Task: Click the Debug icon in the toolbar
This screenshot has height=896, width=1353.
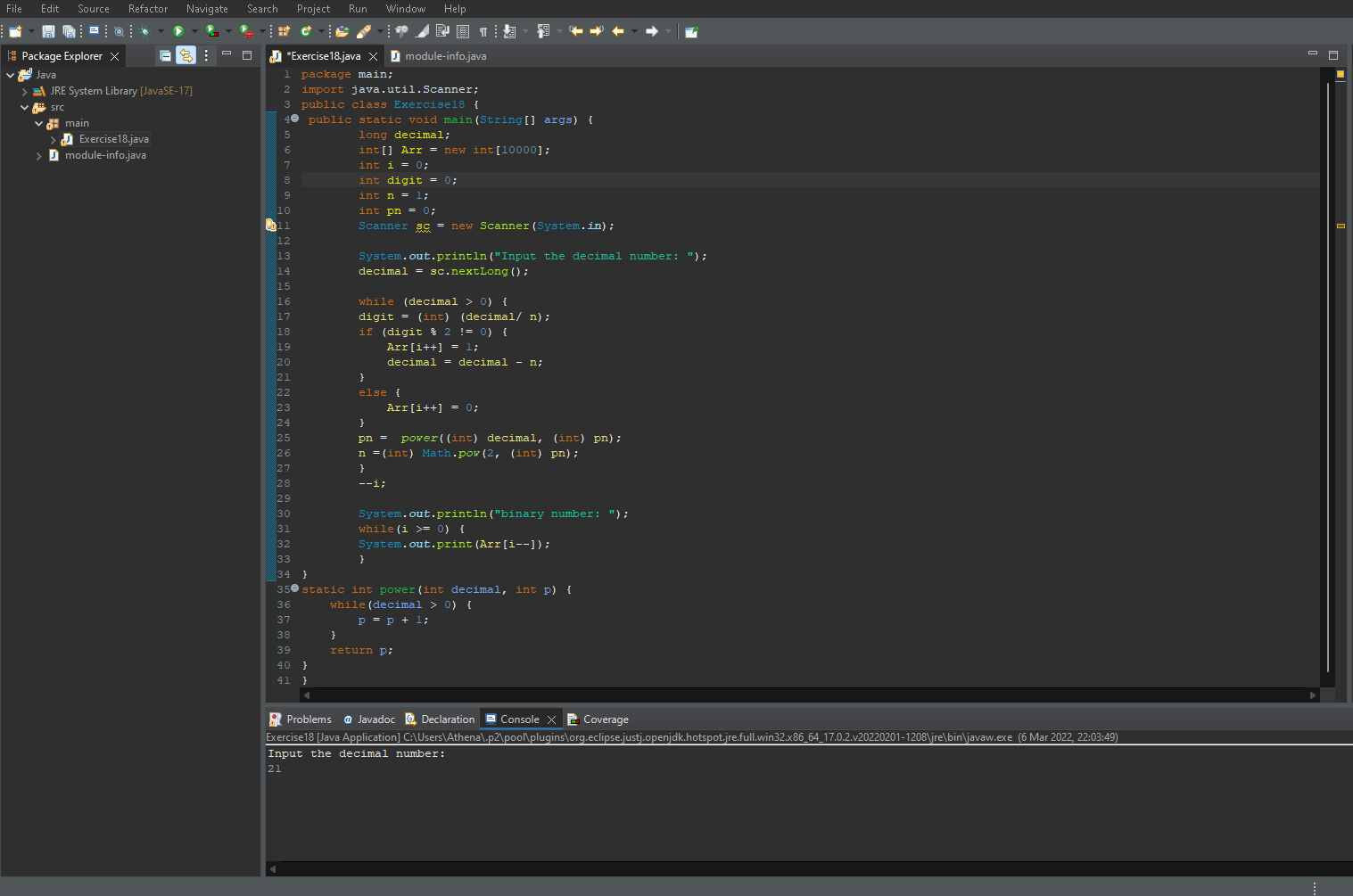Action: (144, 31)
